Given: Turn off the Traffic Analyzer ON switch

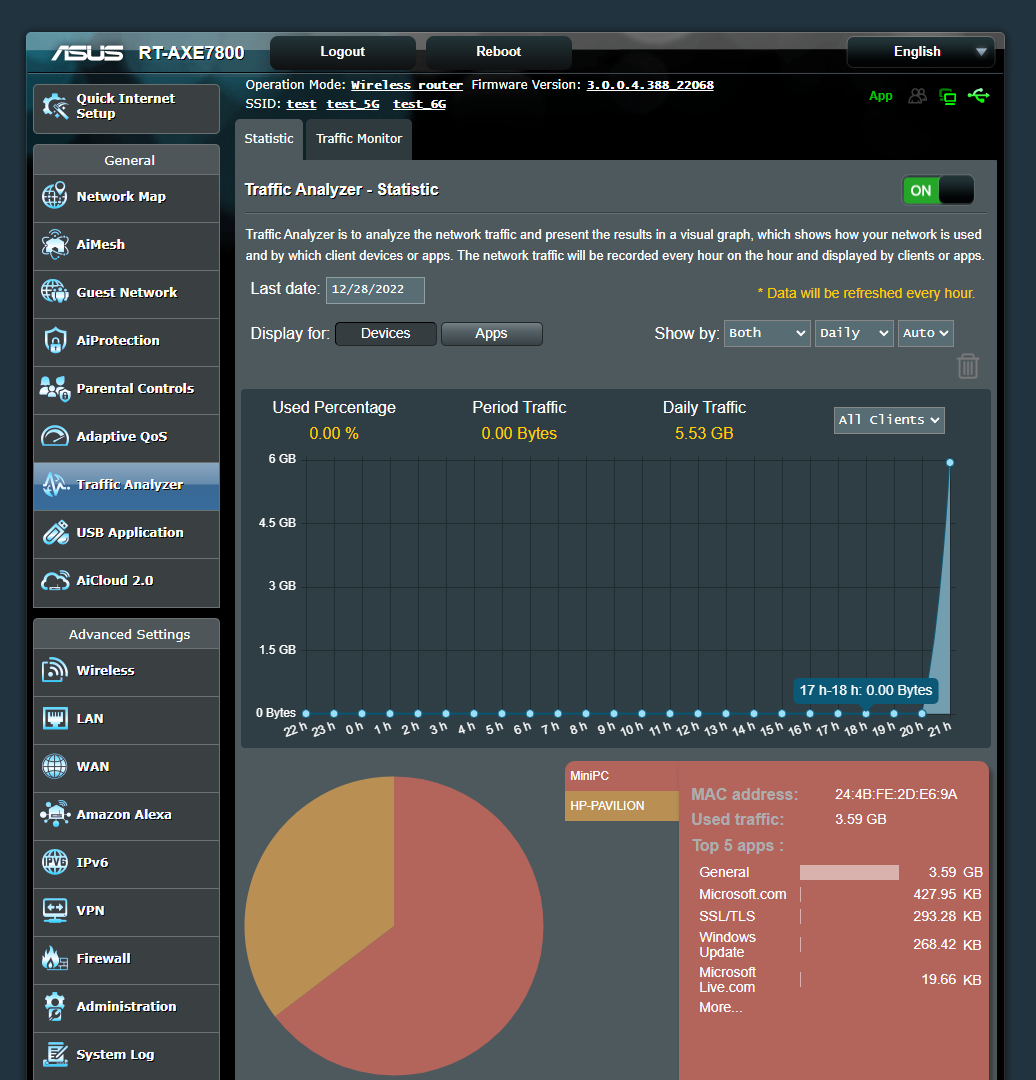Looking at the screenshot, I should click(938, 190).
